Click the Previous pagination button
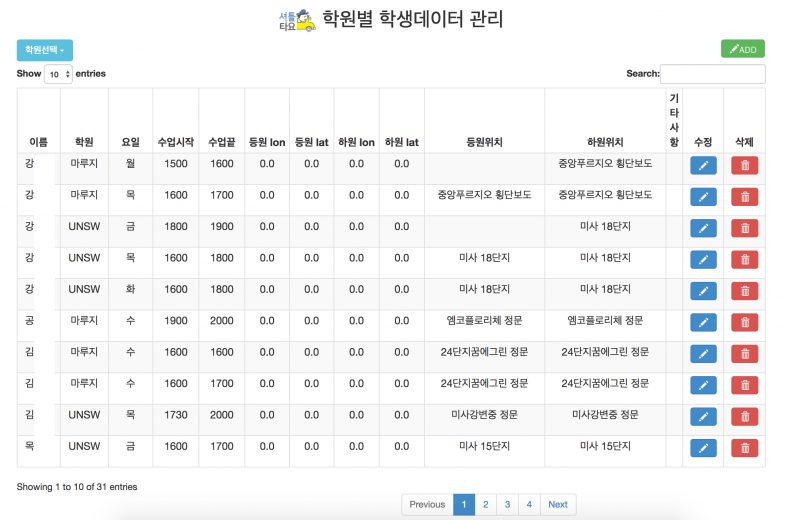 point(427,504)
